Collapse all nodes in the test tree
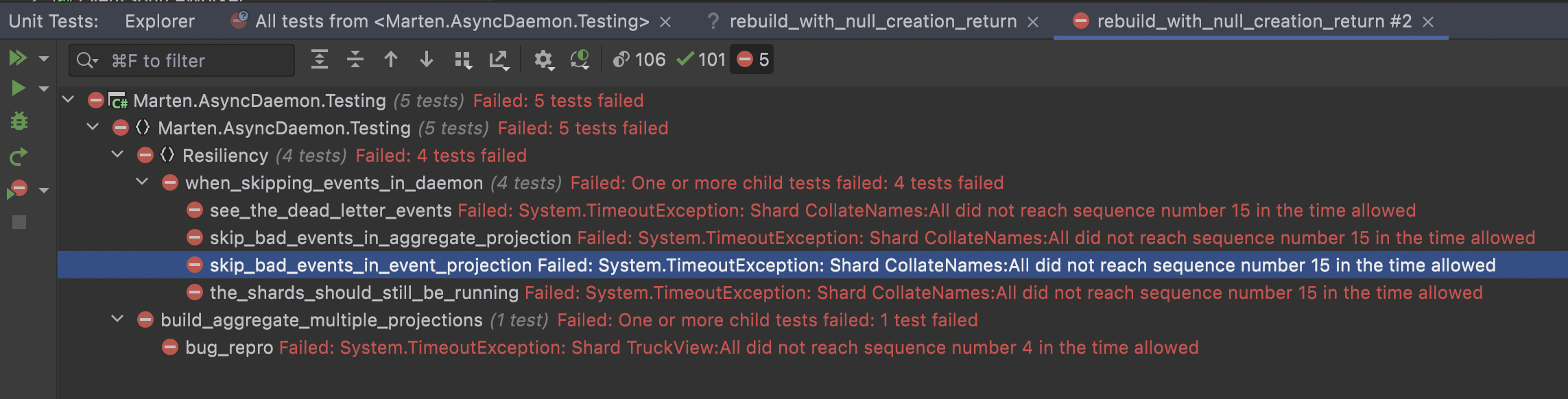 click(355, 60)
